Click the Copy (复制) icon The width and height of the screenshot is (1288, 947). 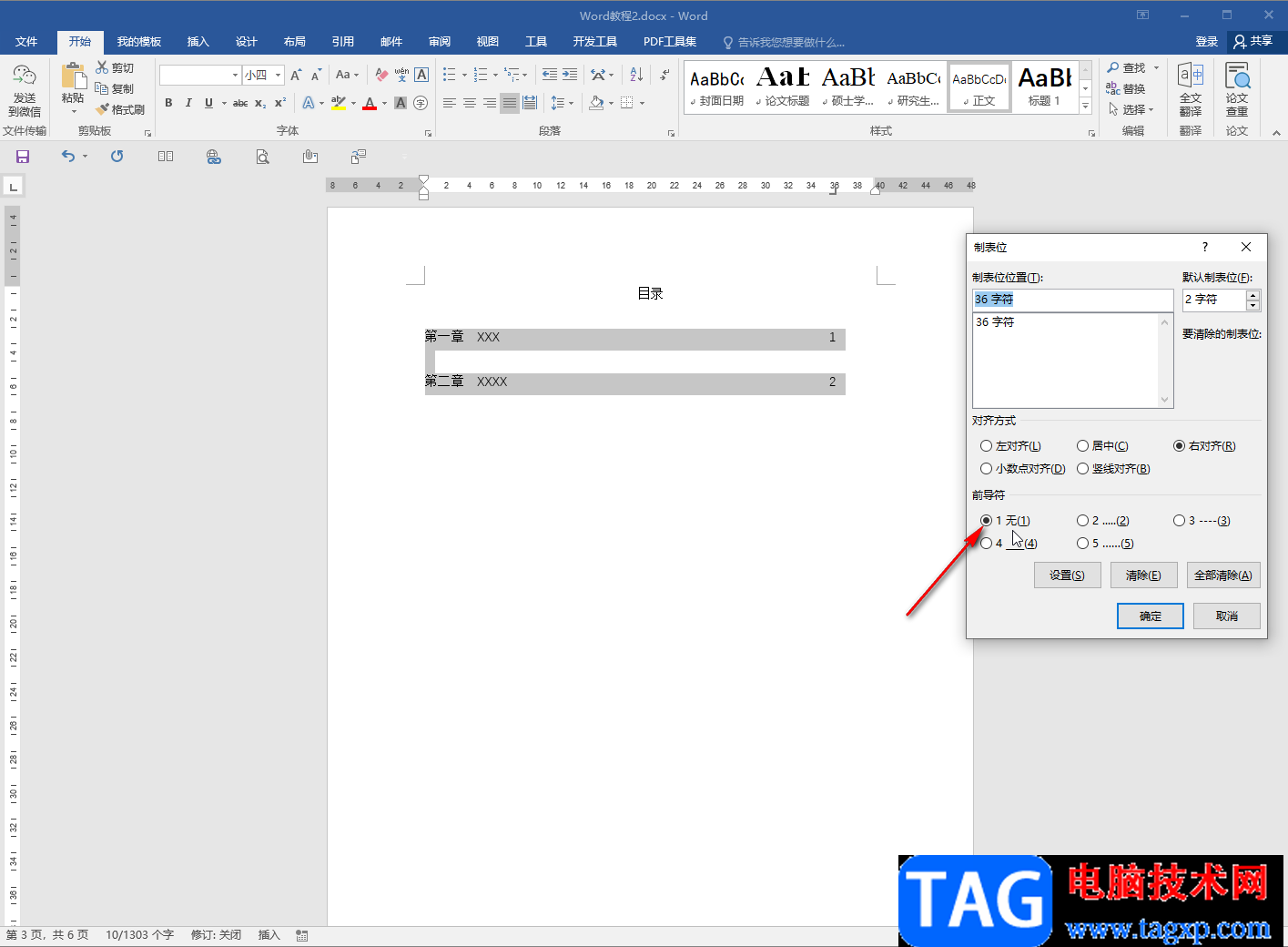pyautogui.click(x=102, y=88)
